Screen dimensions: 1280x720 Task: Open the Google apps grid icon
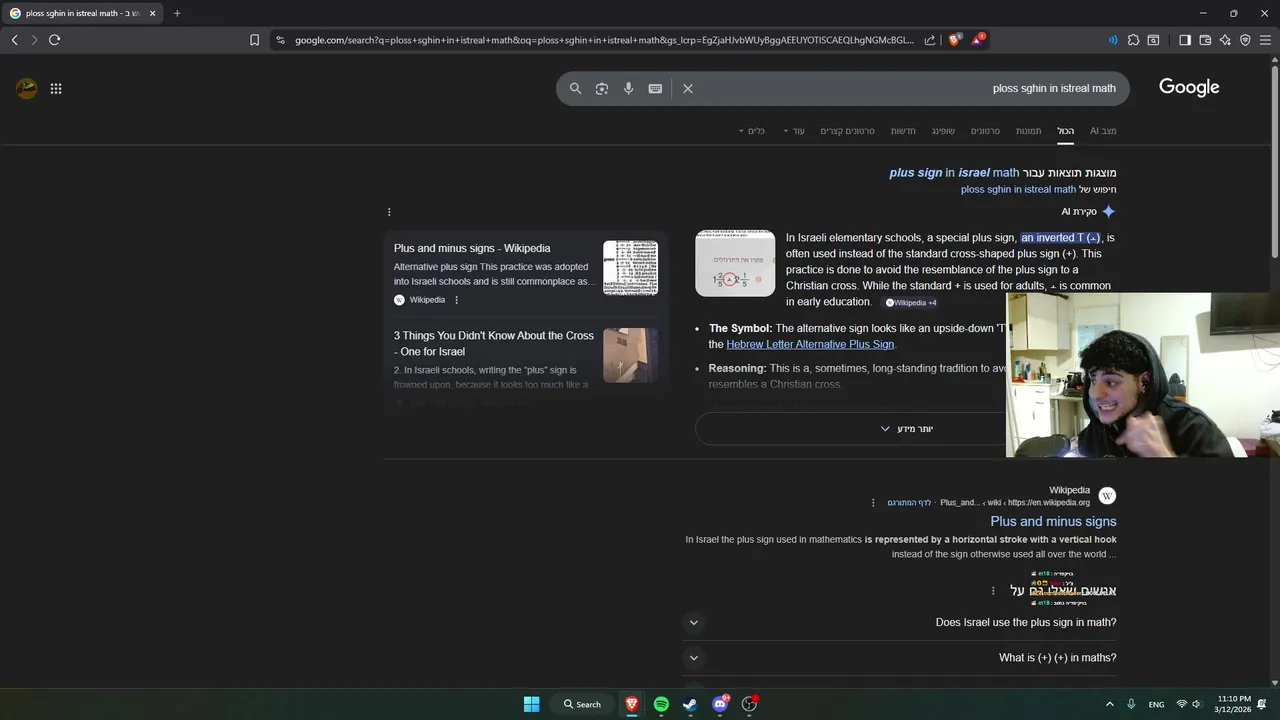56,88
